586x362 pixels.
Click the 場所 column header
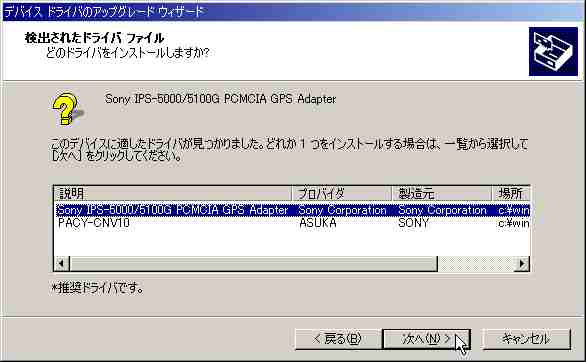[x=511, y=194]
